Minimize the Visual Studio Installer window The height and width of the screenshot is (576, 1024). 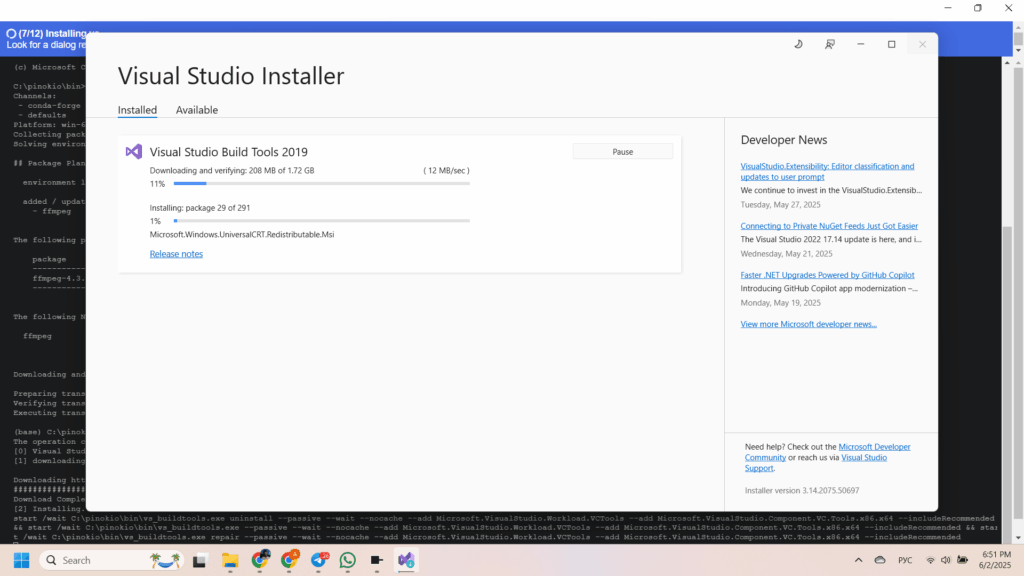[x=861, y=44]
